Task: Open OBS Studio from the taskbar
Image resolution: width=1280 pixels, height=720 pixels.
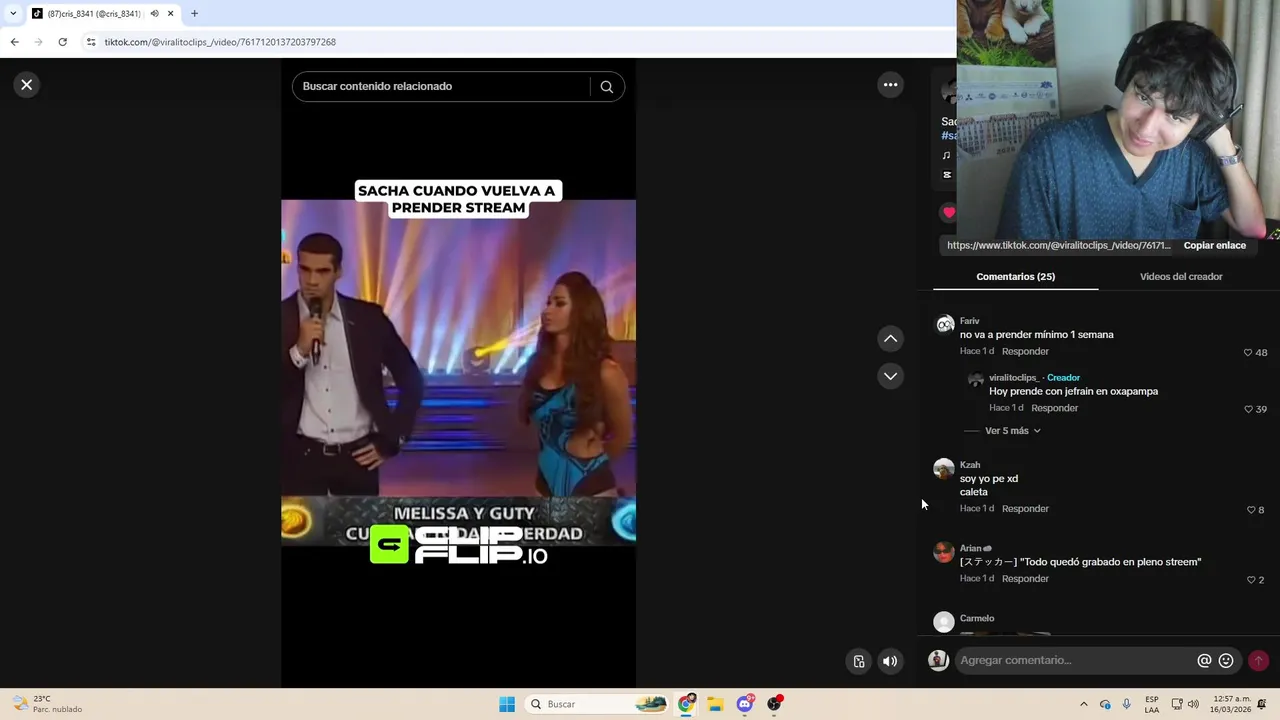Action: click(x=774, y=704)
